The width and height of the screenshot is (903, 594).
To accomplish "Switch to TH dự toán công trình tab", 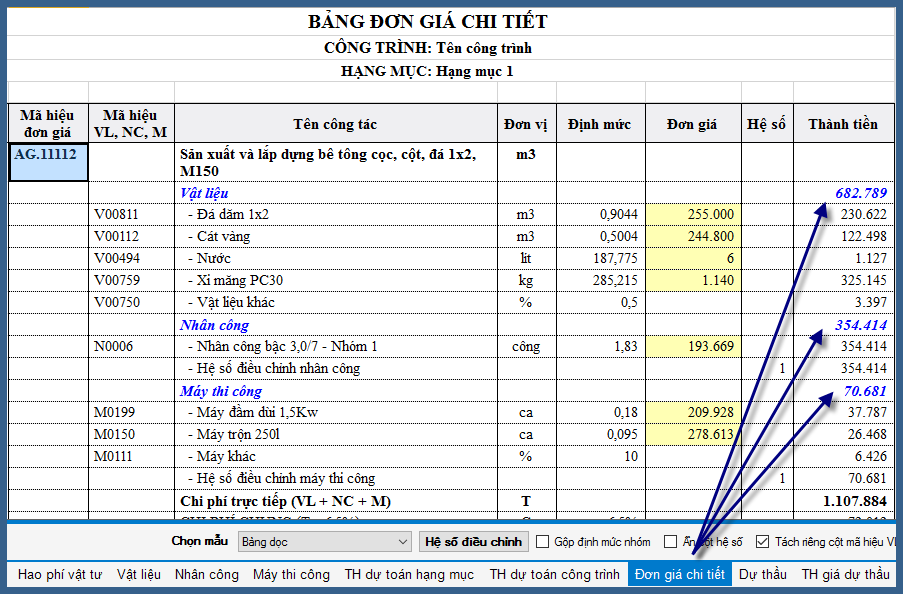I will pos(554,575).
